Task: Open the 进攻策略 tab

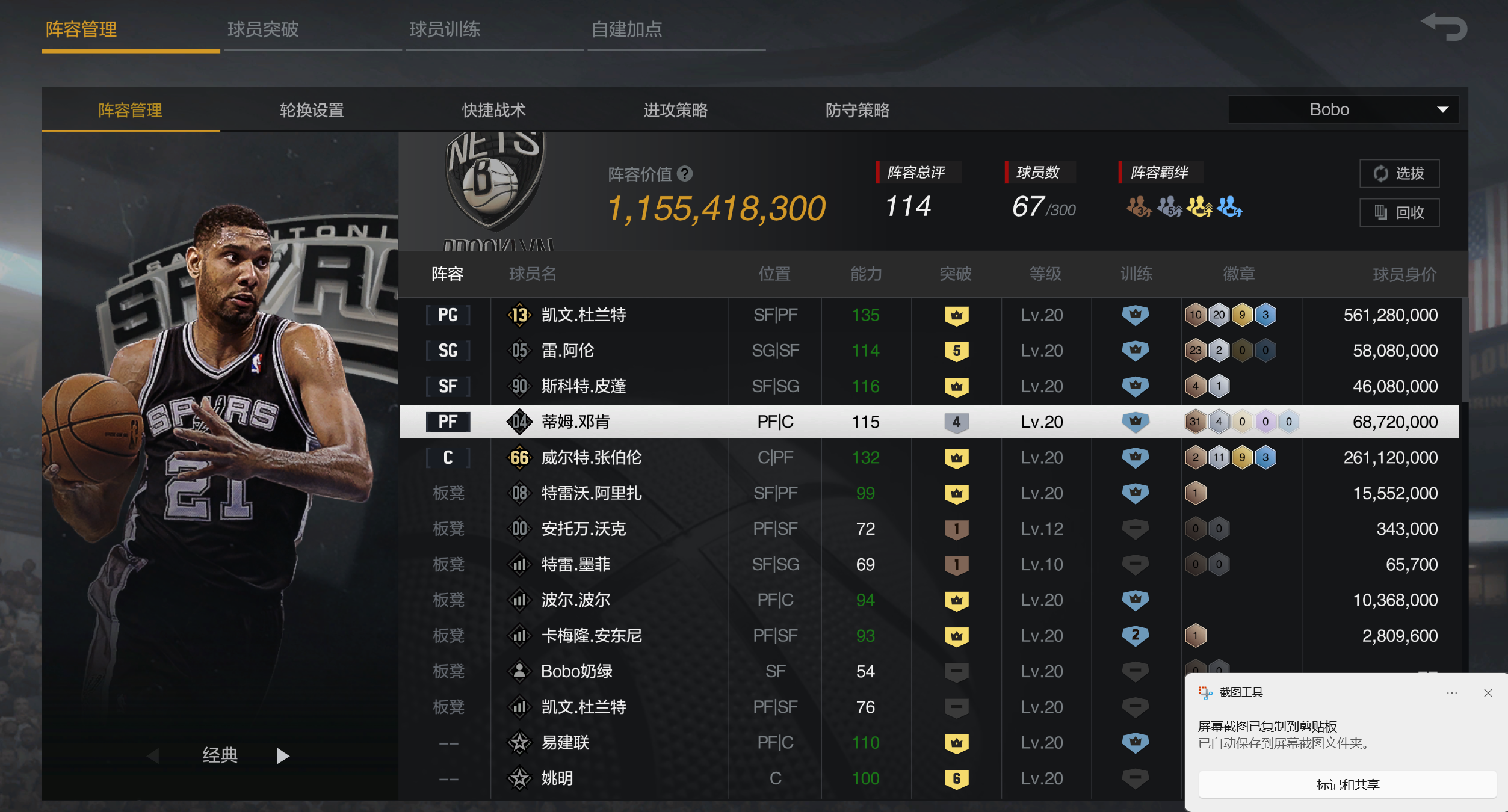Action: [675, 110]
